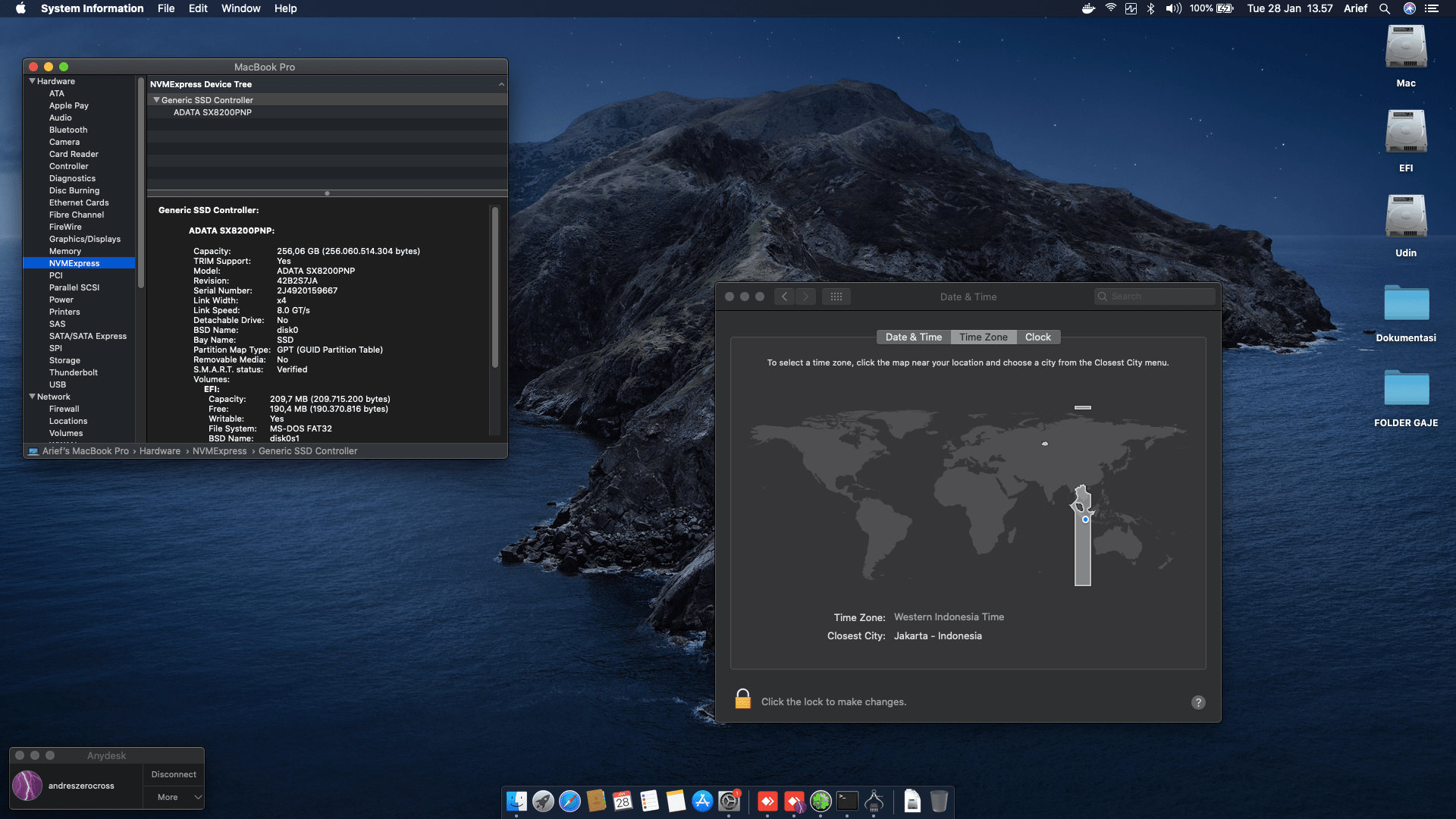Launch Safari from the Dock
Viewport: 1456px width, 819px height.
point(570,801)
